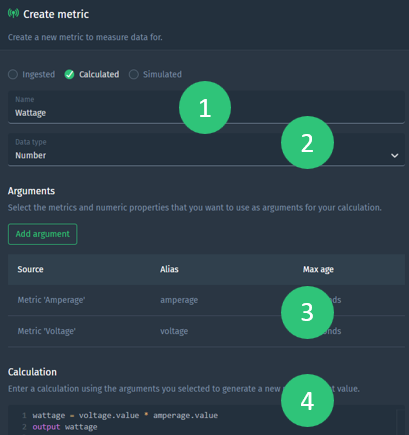Screen dimensions: 409x435
Task: Click the voltage alias cell
Action: [x=174, y=331]
